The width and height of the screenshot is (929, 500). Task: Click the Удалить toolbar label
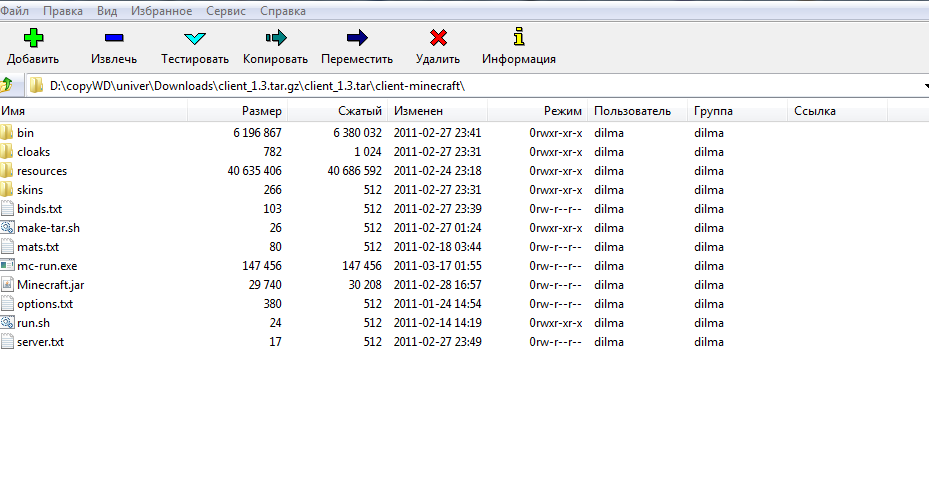coord(438,59)
